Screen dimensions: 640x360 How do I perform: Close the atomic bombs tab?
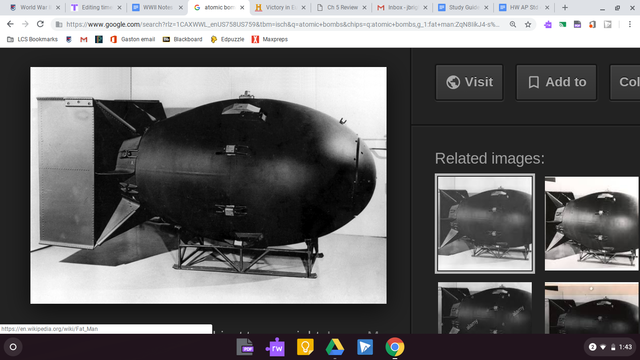coord(242,7)
